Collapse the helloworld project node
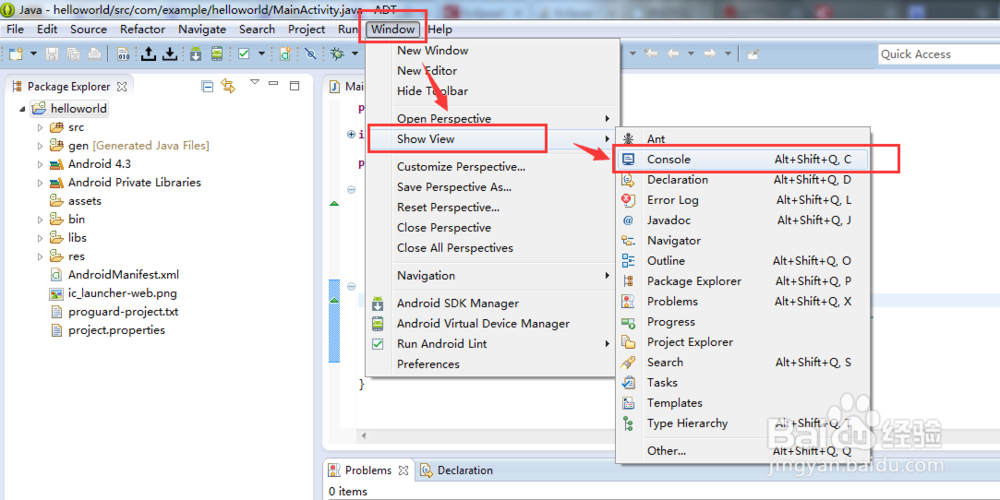 point(23,109)
